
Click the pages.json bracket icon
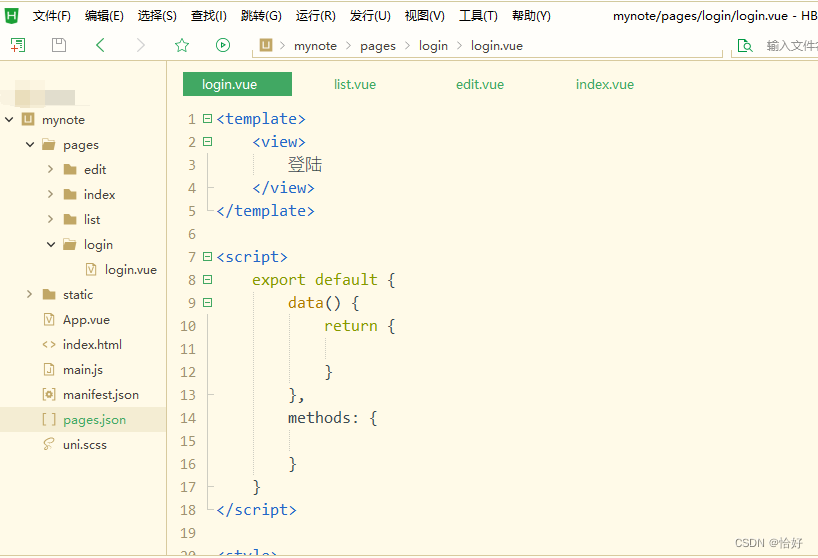[49, 420]
